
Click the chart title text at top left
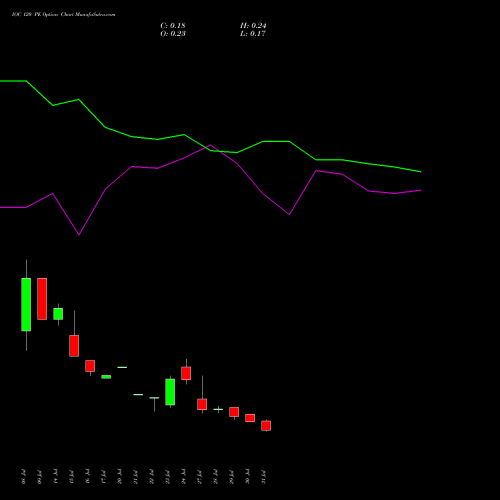63,15
